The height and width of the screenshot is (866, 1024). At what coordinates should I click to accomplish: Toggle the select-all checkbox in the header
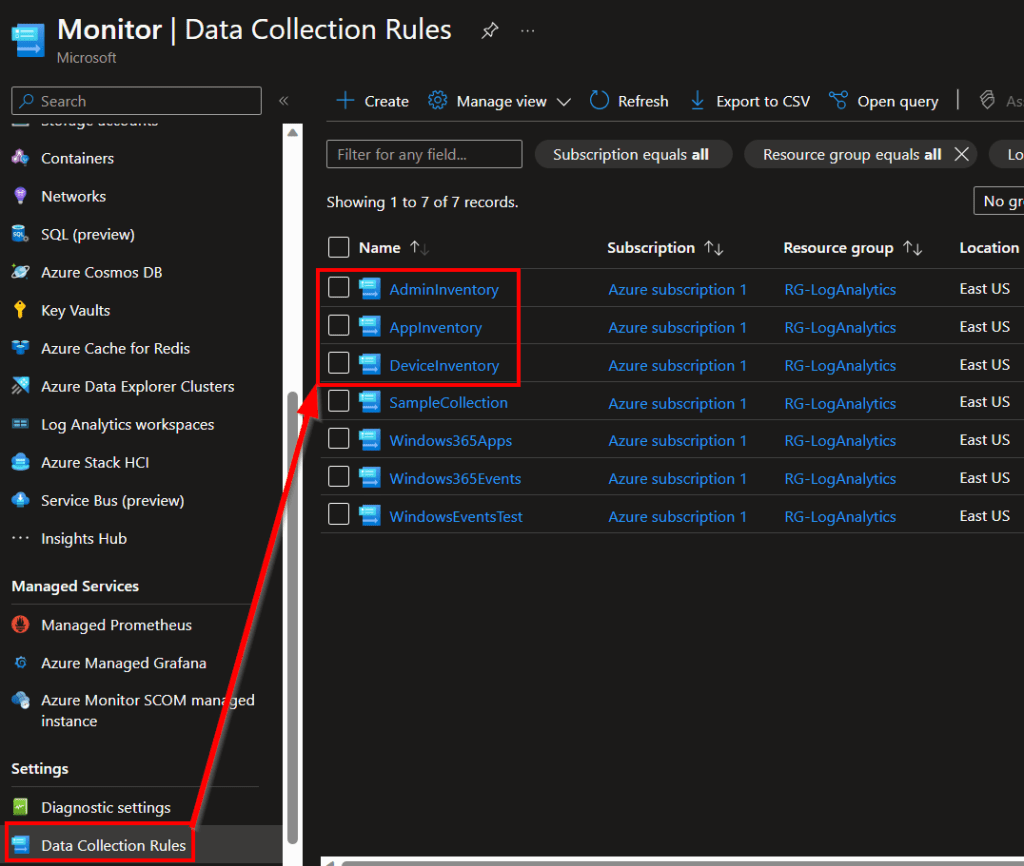339,247
